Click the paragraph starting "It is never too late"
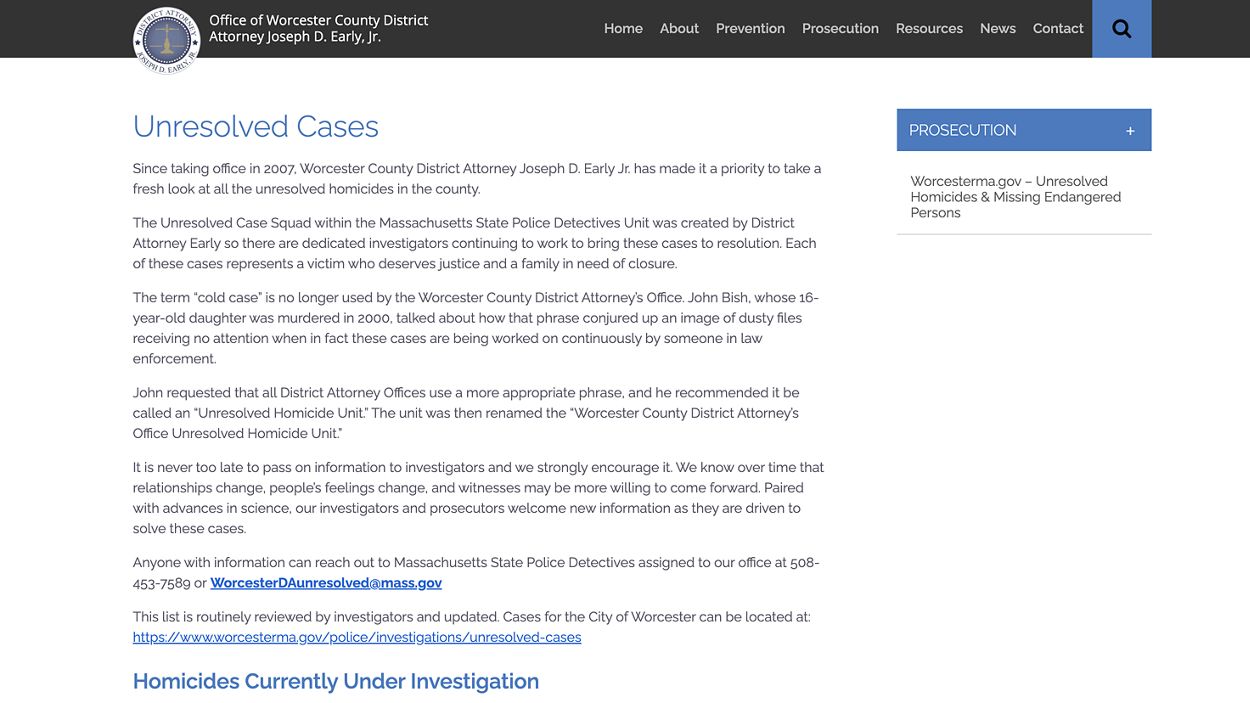The image size is (1250, 703). 478,498
